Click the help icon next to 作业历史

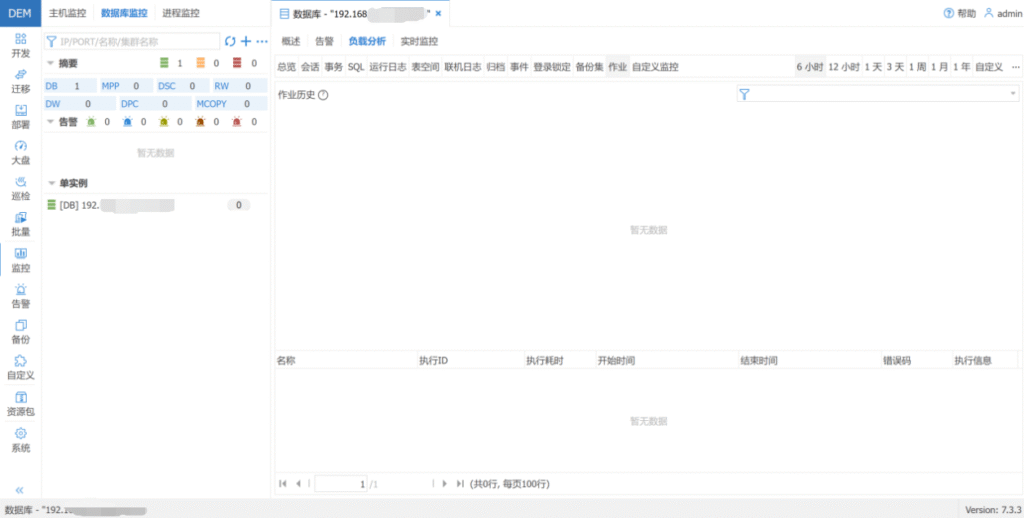pyautogui.click(x=323, y=95)
